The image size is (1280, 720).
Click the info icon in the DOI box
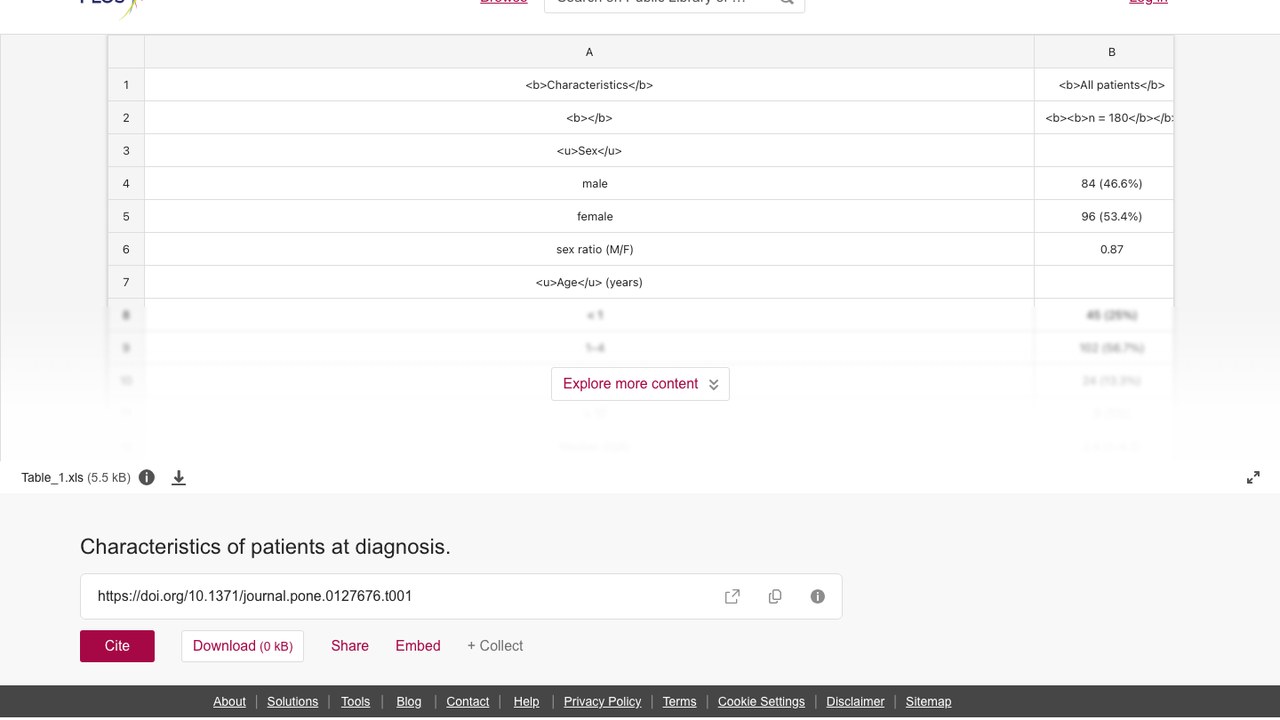[818, 597]
